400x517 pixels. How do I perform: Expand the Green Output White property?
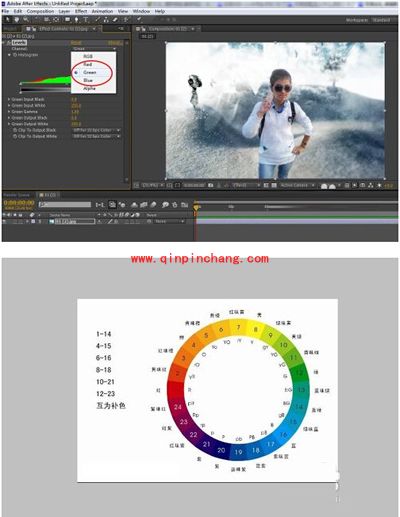point(9,124)
